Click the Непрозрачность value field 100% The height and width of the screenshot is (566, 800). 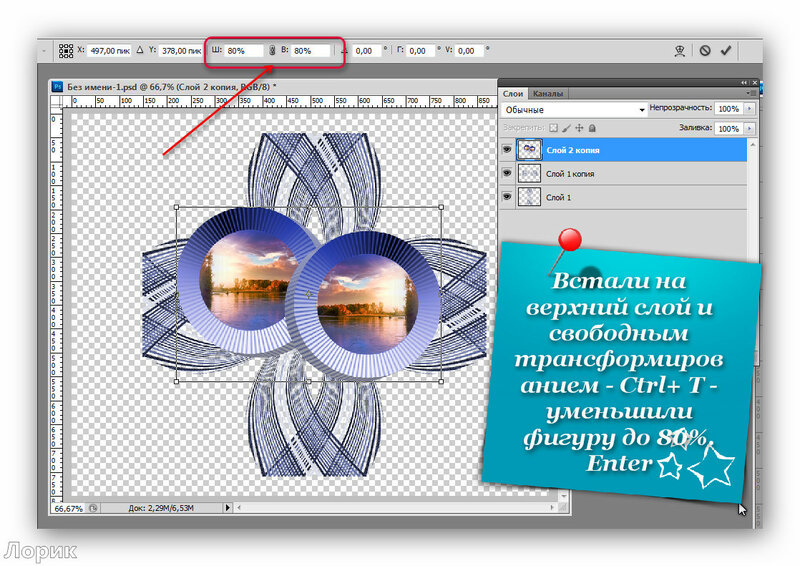pyautogui.click(x=729, y=109)
